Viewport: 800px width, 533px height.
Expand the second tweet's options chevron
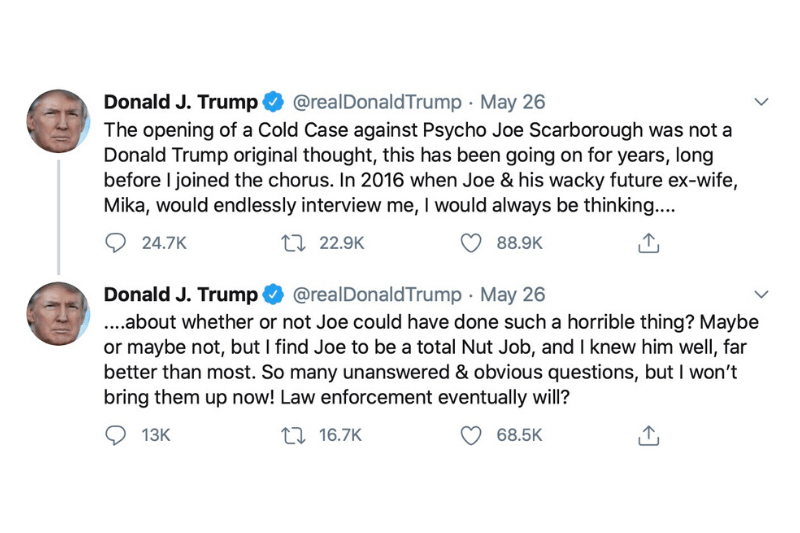[760, 294]
